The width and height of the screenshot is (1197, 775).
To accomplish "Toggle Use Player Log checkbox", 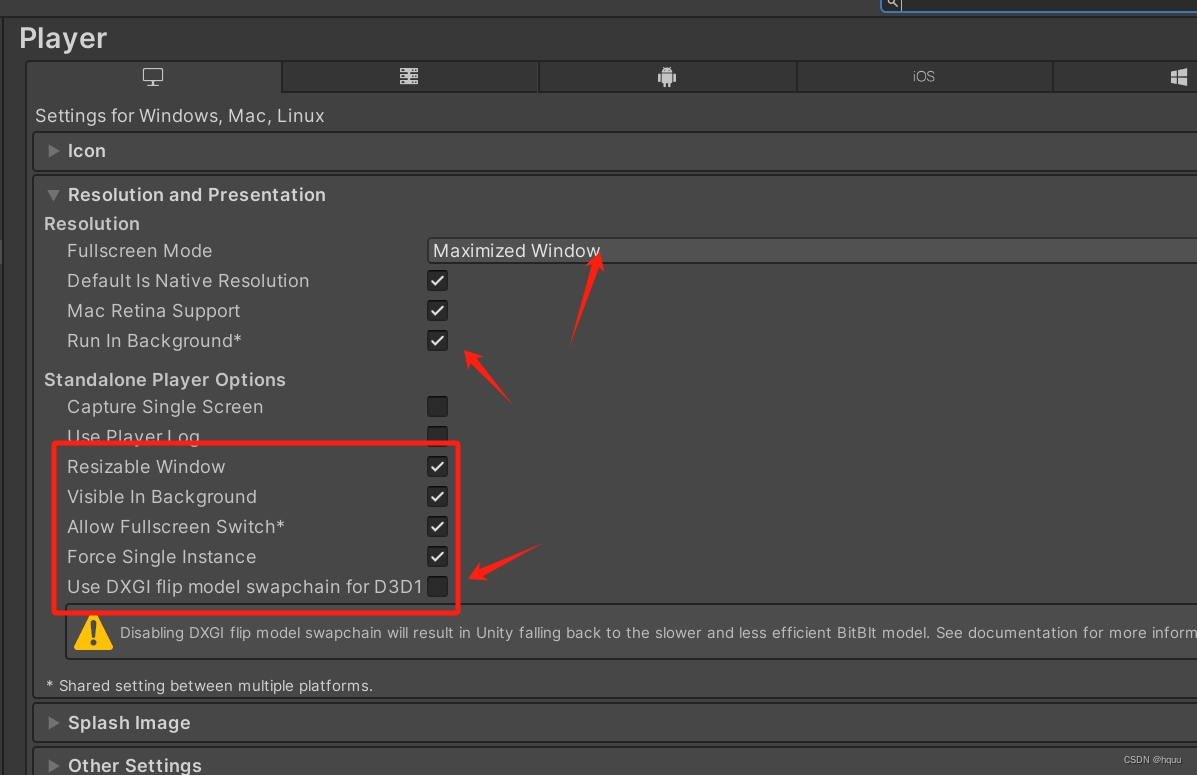I will 437,435.
